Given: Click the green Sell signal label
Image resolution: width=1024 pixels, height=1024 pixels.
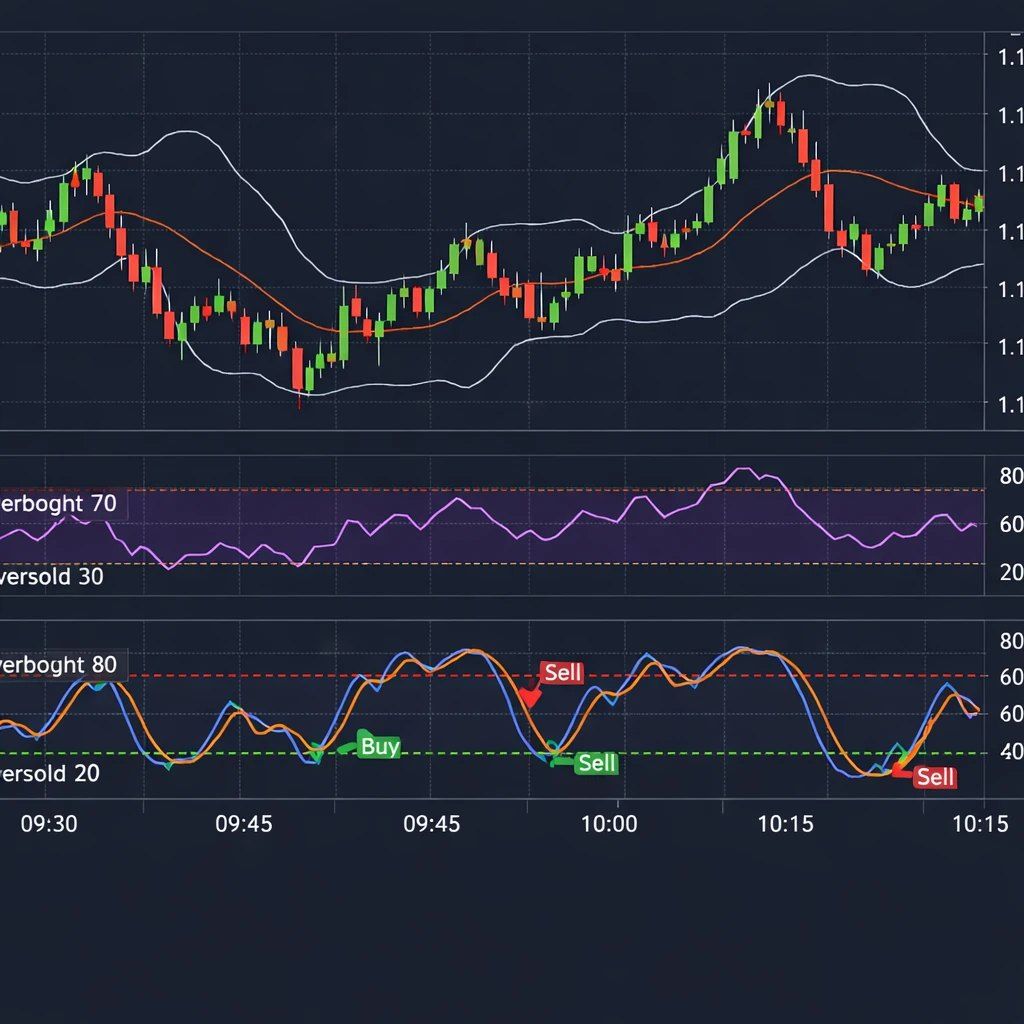Looking at the screenshot, I should click(x=597, y=764).
